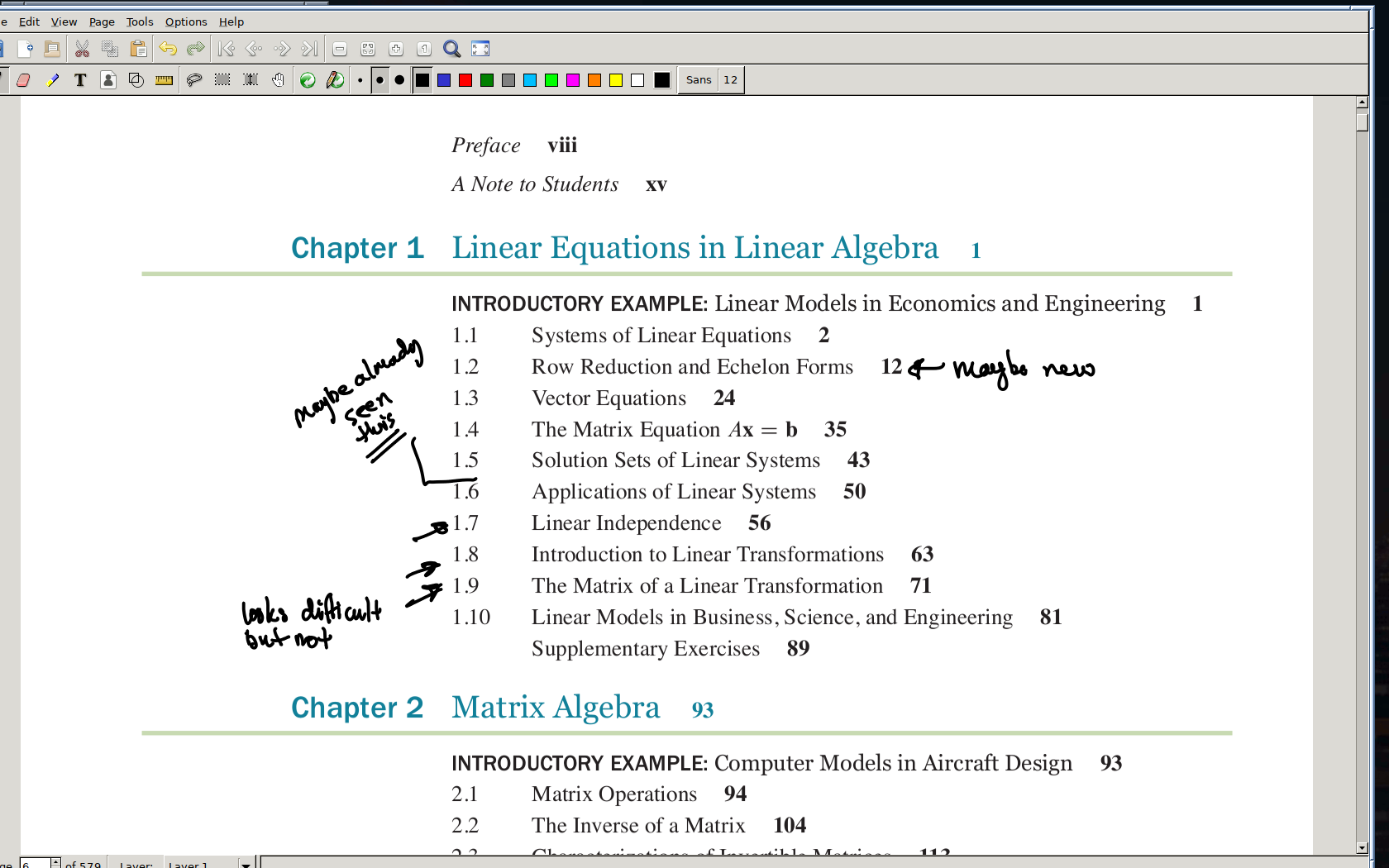Open the Layer 1 dropdown
The image size is (1389, 868).
(x=207, y=864)
